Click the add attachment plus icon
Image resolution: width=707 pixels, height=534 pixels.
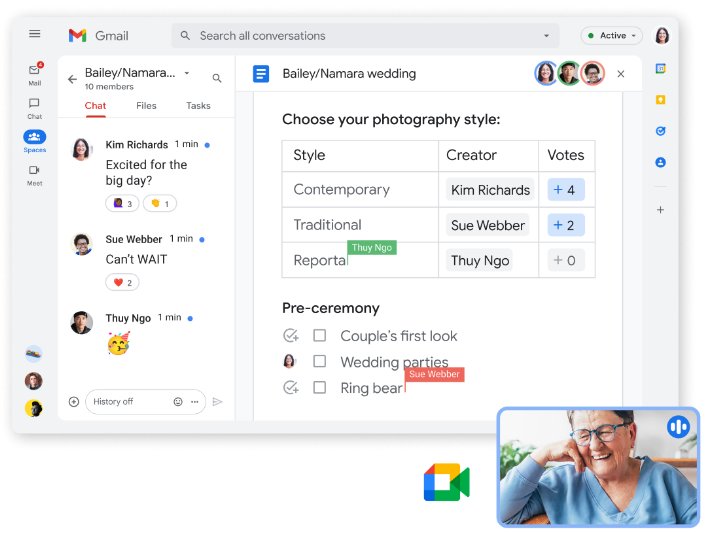click(74, 402)
